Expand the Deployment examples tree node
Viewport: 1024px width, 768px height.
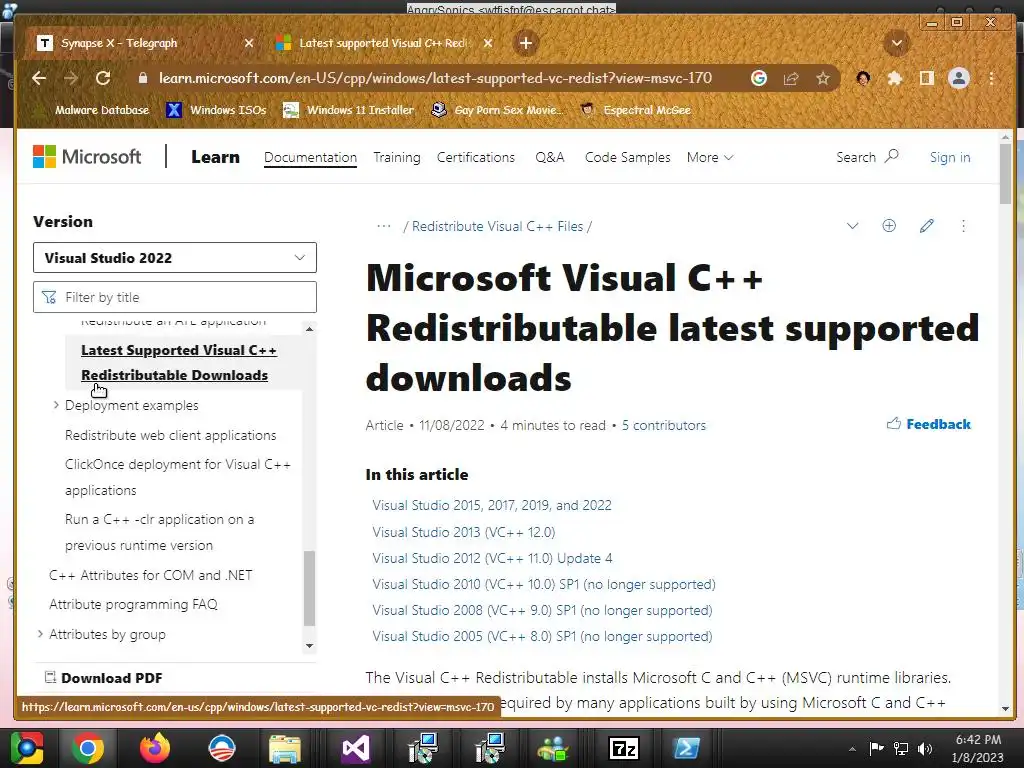click(56, 405)
